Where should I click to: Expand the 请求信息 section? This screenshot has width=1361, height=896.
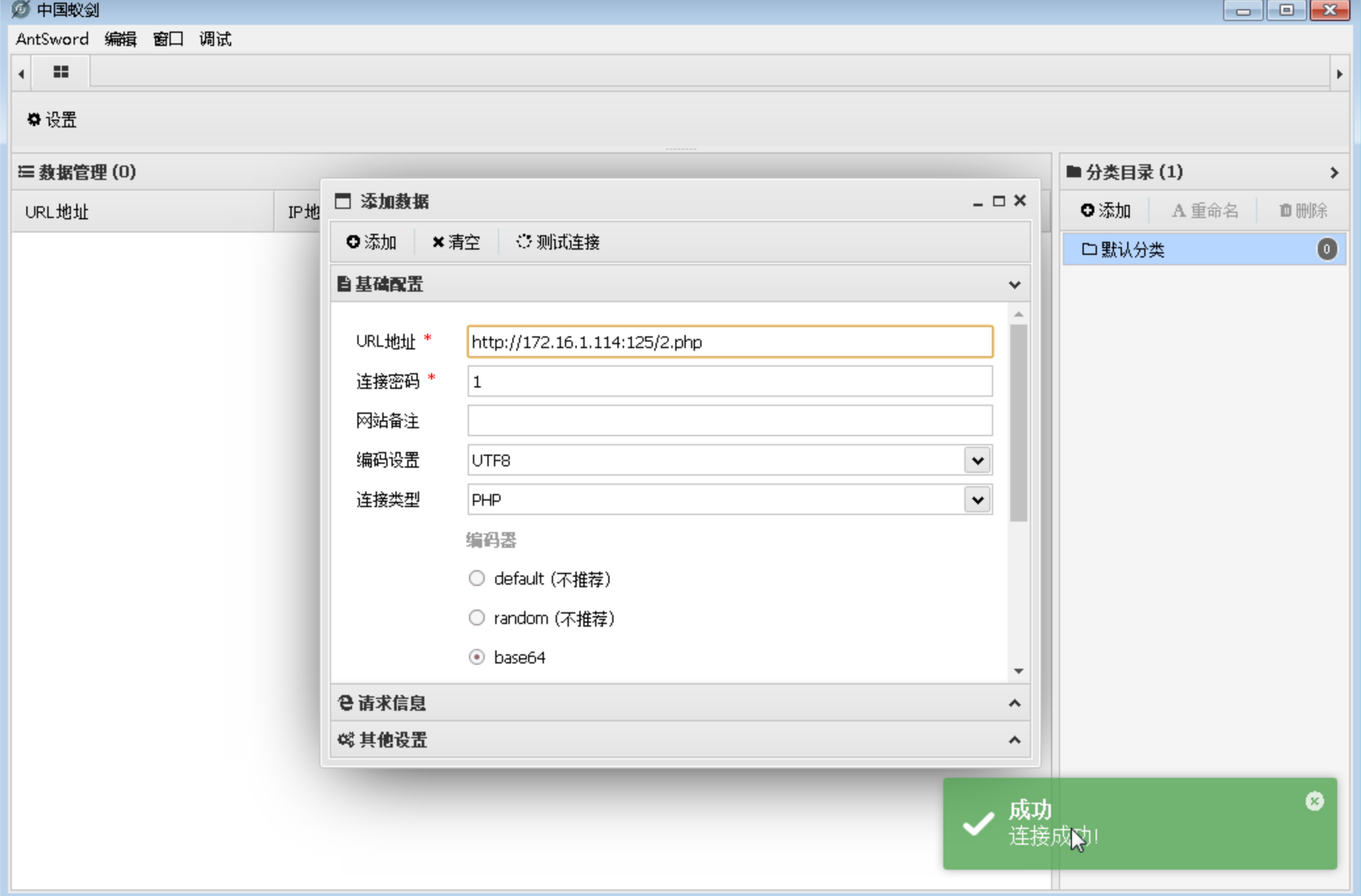pyautogui.click(x=679, y=703)
